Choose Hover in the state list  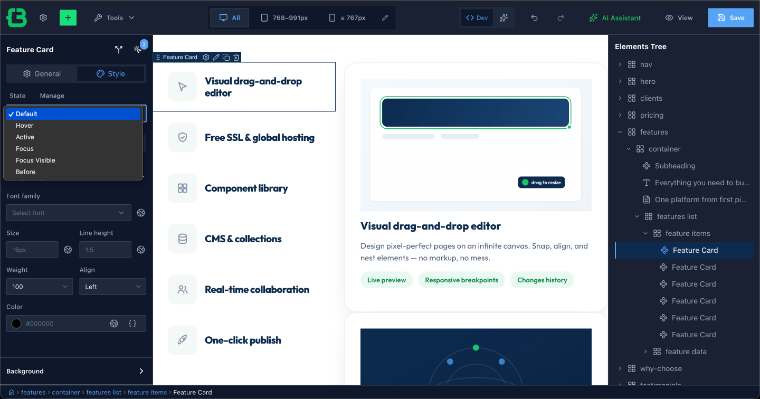(x=73, y=125)
